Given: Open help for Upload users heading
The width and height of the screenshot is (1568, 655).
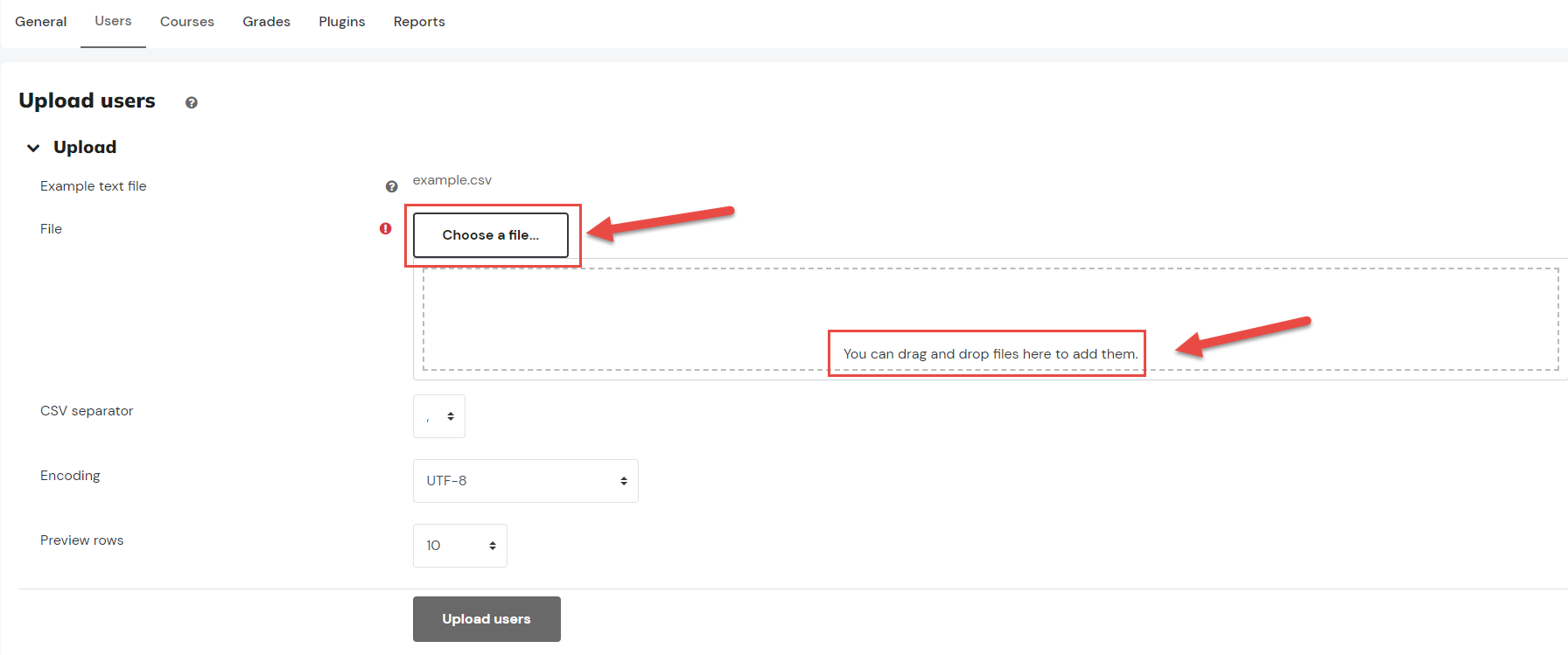Looking at the screenshot, I should (x=192, y=103).
